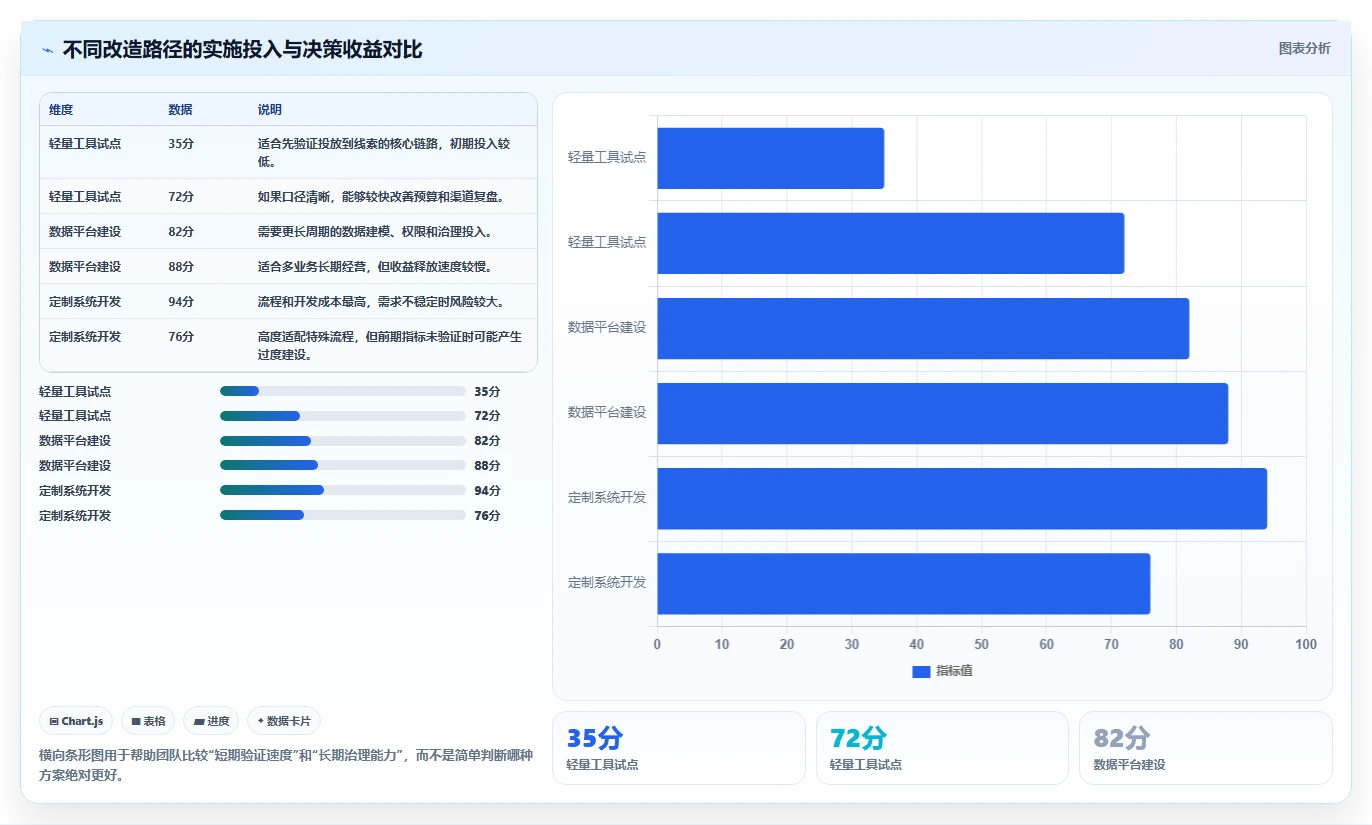Click the 35分 progress bar
Image resolution: width=1372 pixels, height=825 pixels.
click(x=343, y=391)
